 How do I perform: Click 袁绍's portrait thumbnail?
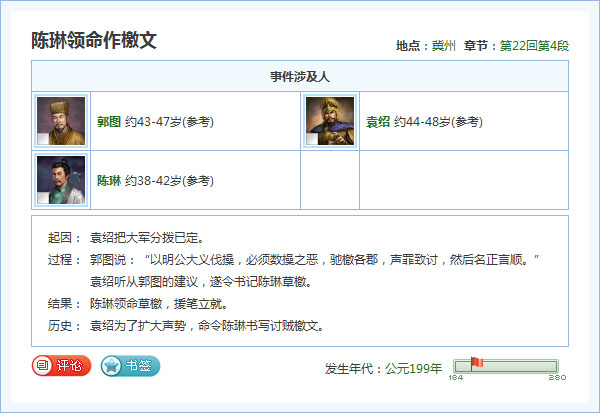click(x=330, y=121)
